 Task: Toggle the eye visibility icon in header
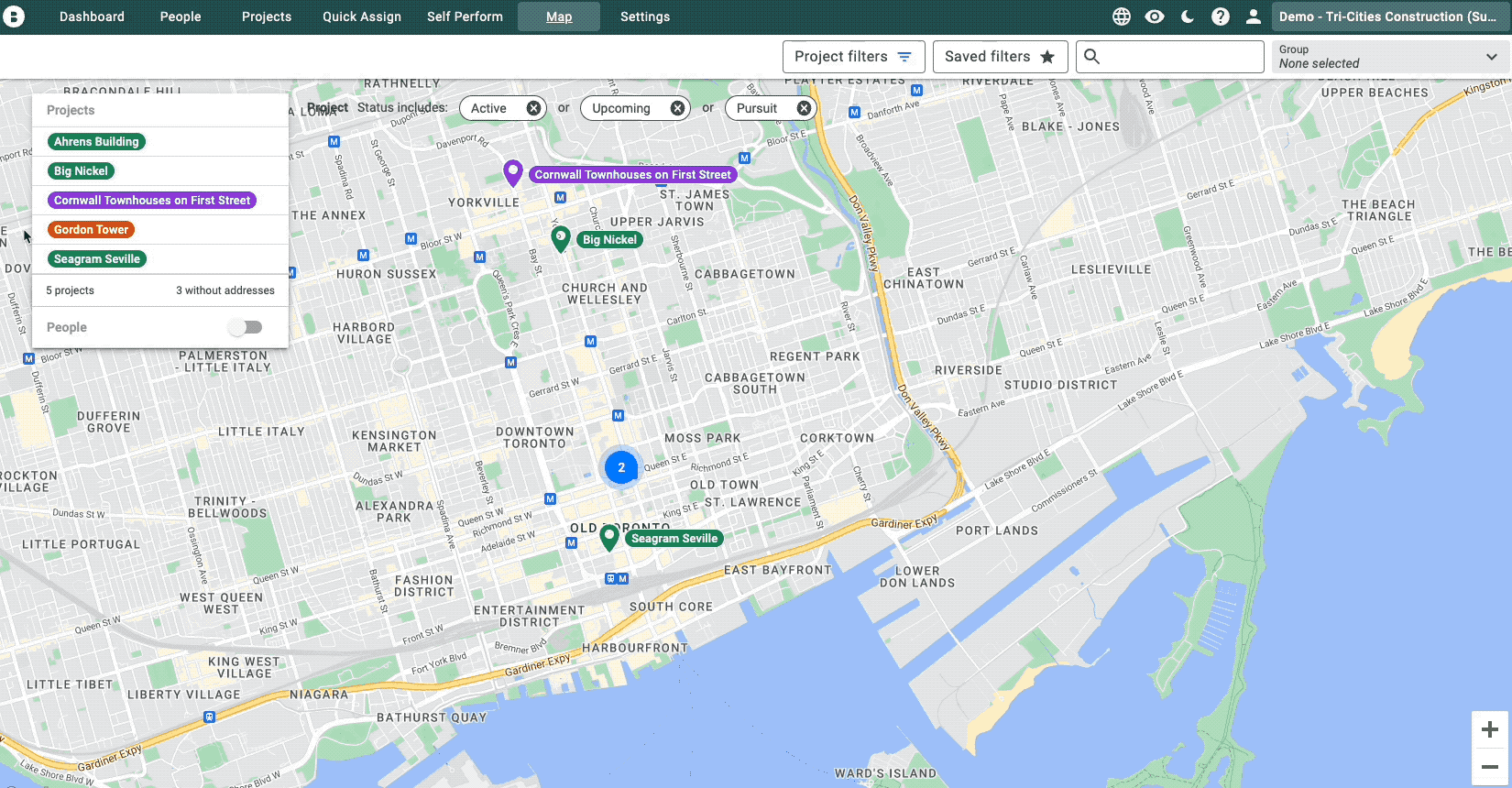click(x=1155, y=16)
